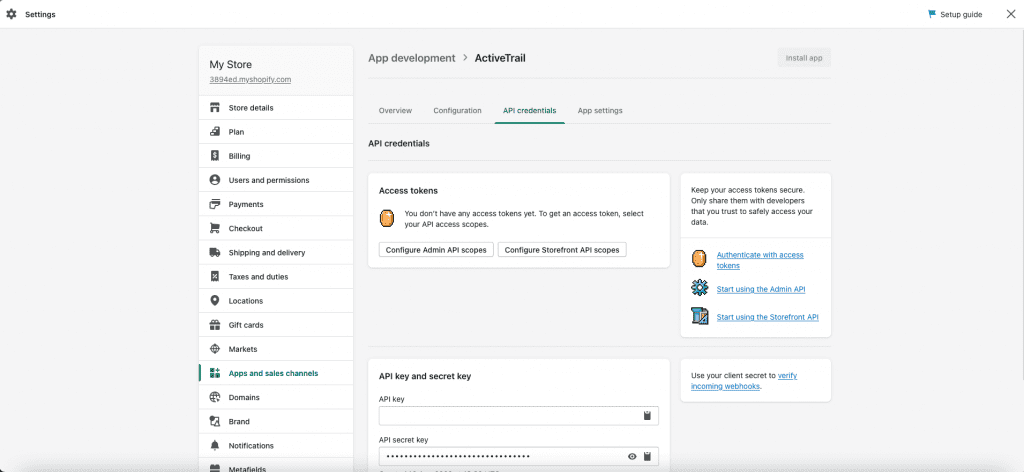
Task: Click the Shipping and delivery truck icon
Action: click(215, 253)
